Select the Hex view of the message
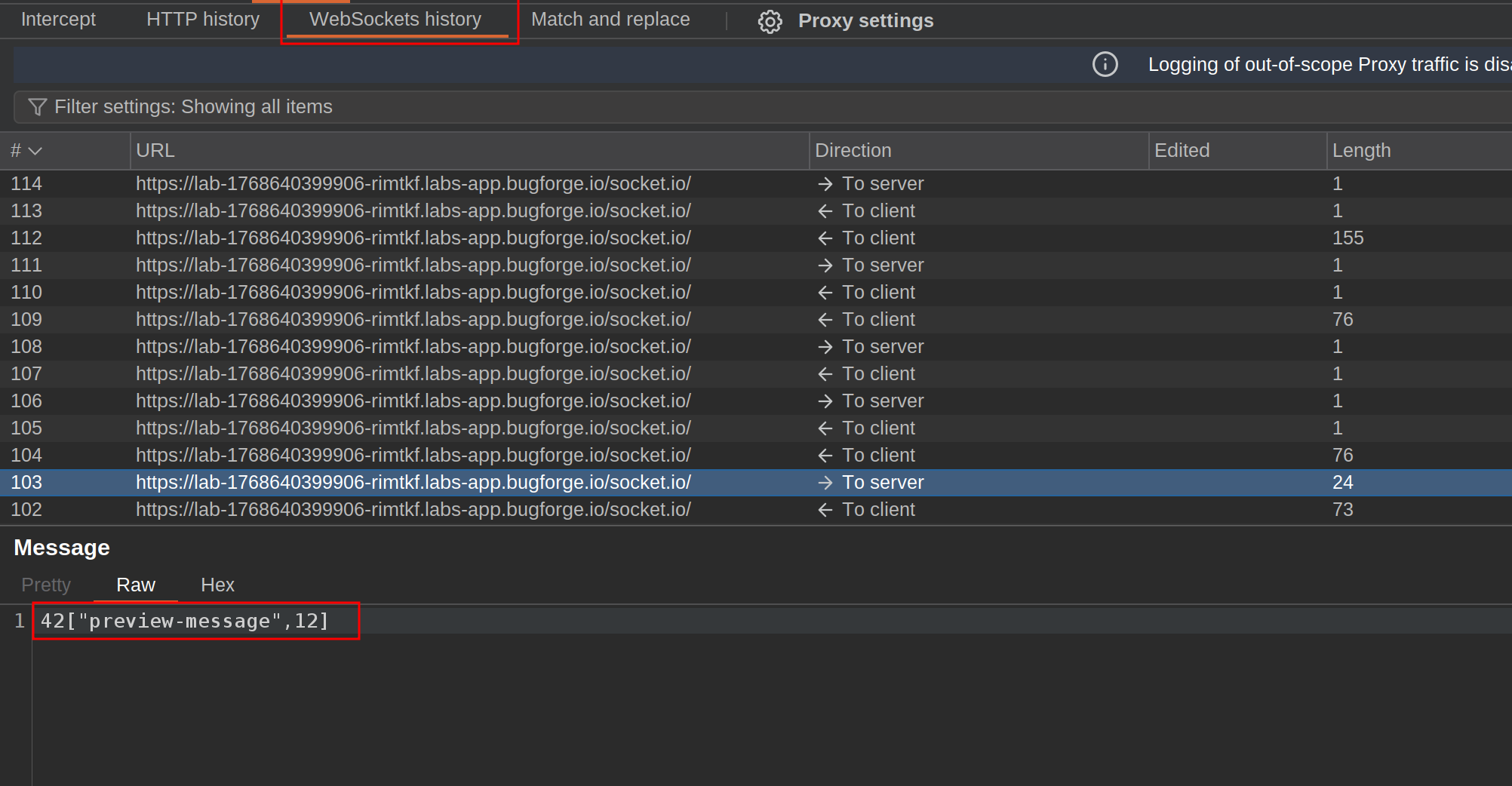The height and width of the screenshot is (786, 1512). (x=217, y=584)
